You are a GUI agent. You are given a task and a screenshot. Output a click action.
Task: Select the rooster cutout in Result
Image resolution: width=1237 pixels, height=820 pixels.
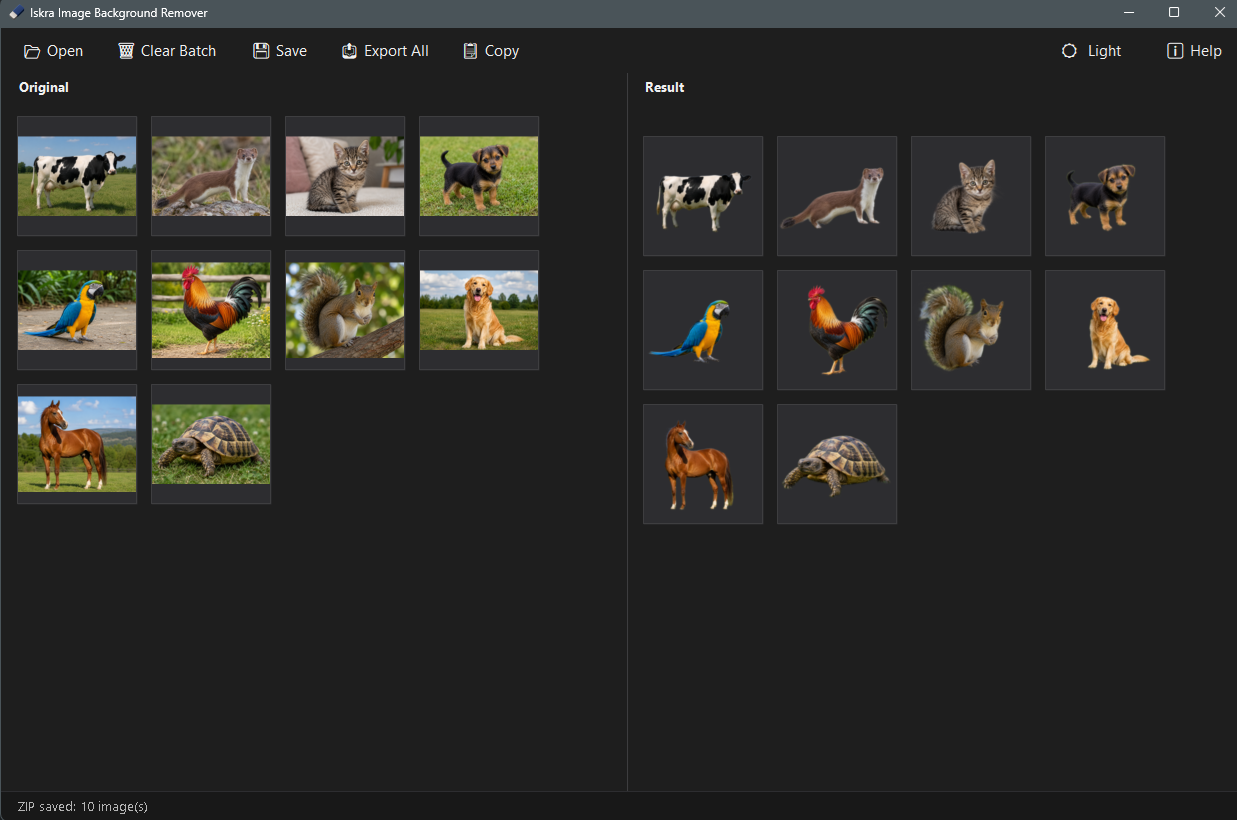point(837,330)
